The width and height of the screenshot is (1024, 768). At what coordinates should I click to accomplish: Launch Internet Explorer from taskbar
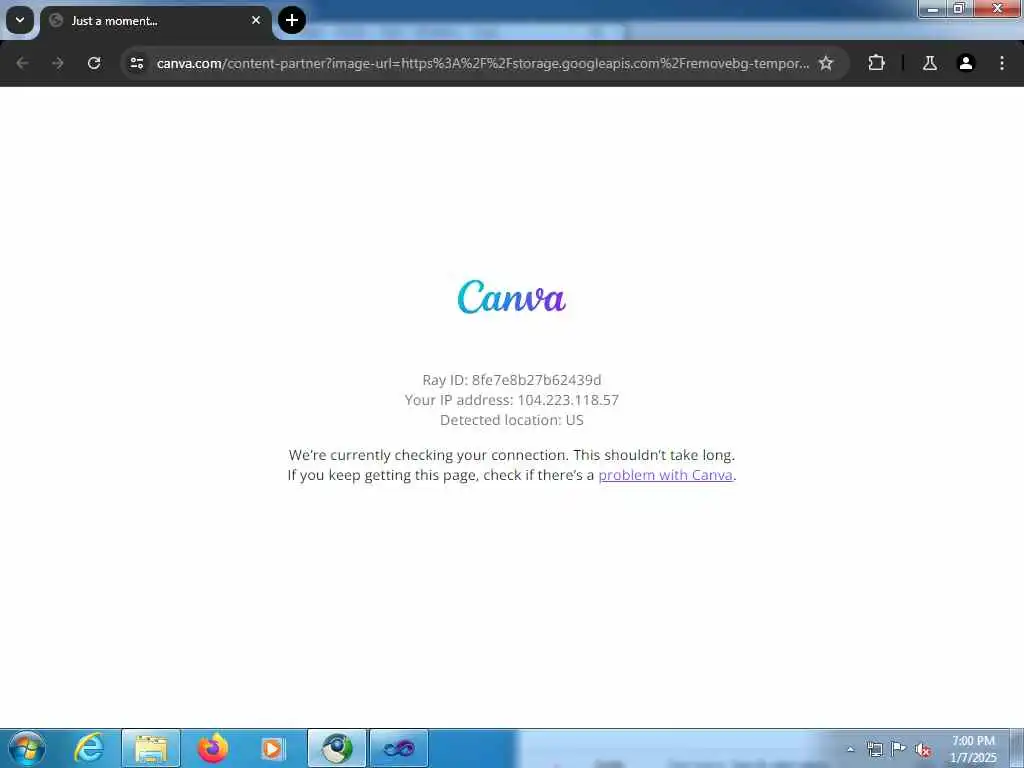click(x=89, y=748)
